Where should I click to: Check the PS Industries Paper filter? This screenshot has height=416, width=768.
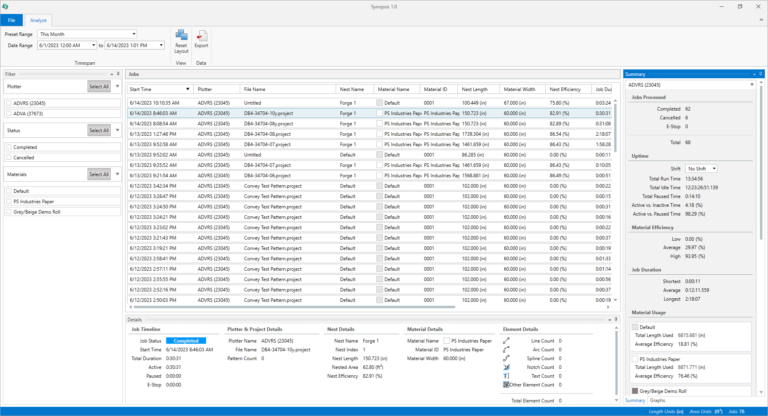click(9, 201)
